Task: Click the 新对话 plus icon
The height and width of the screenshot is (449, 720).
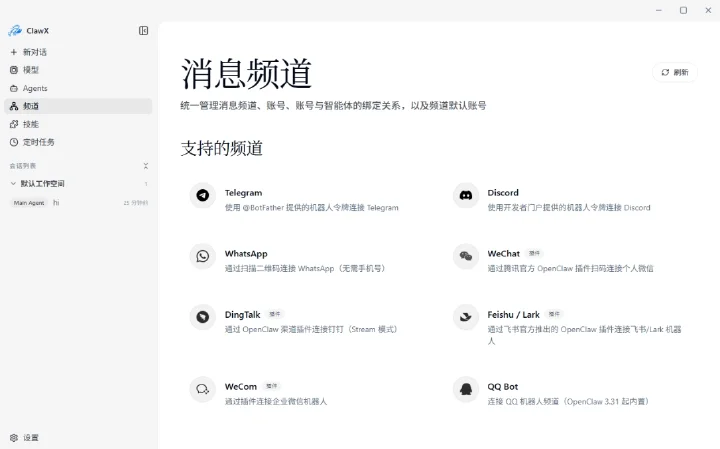Action: point(14,52)
